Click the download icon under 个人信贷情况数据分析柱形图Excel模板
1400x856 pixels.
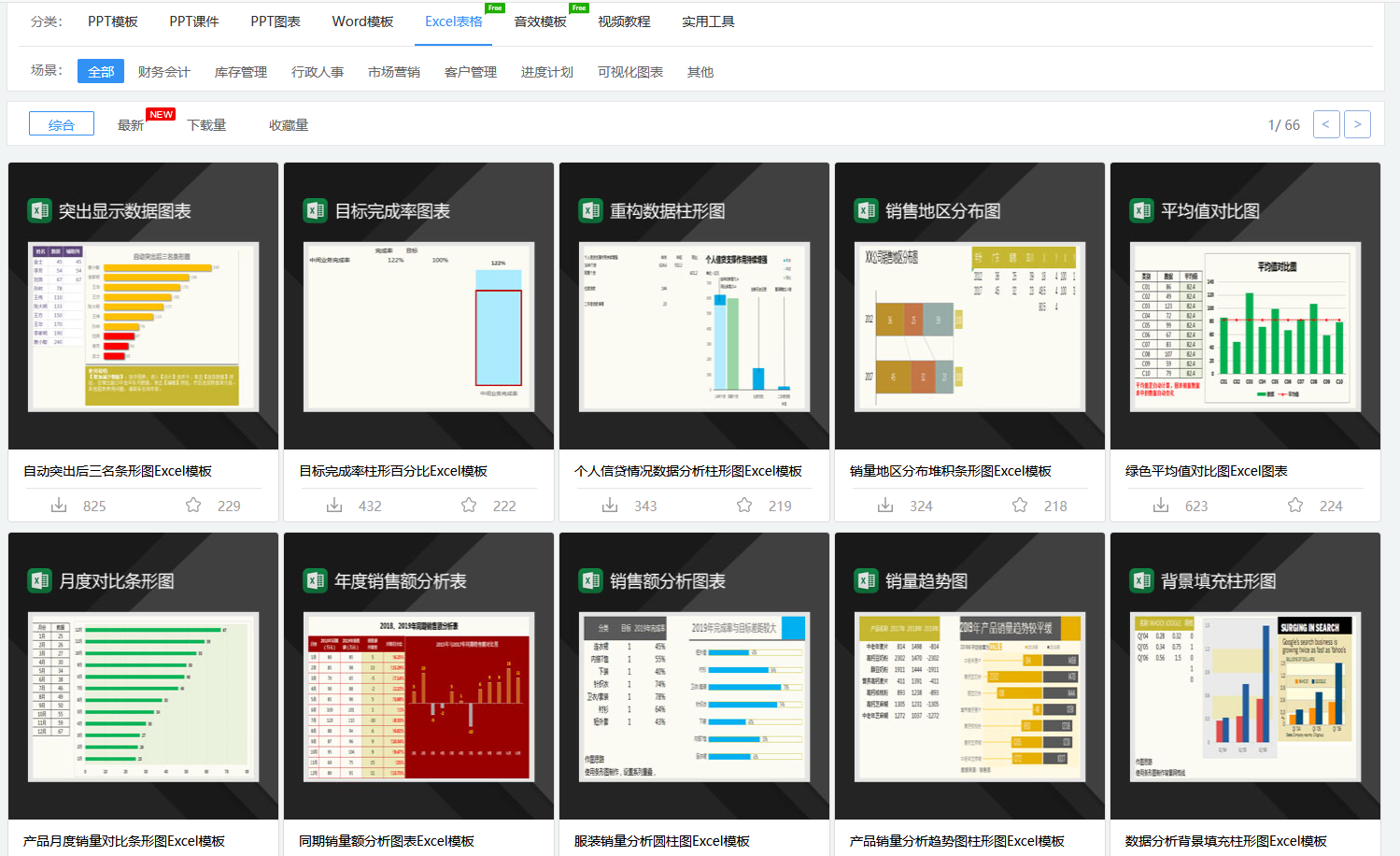(609, 505)
